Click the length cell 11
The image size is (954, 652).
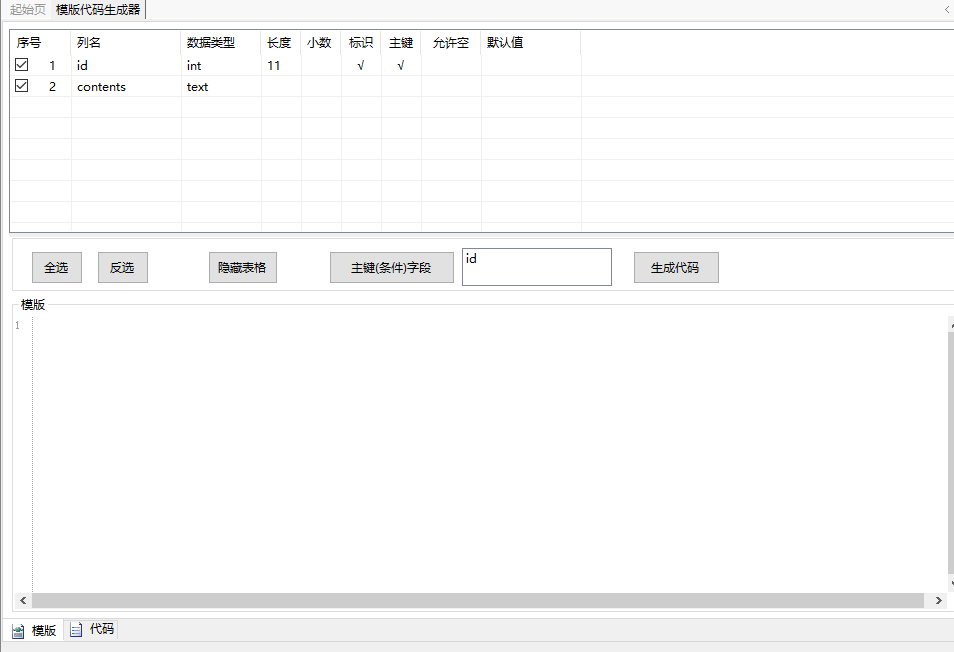point(281,65)
